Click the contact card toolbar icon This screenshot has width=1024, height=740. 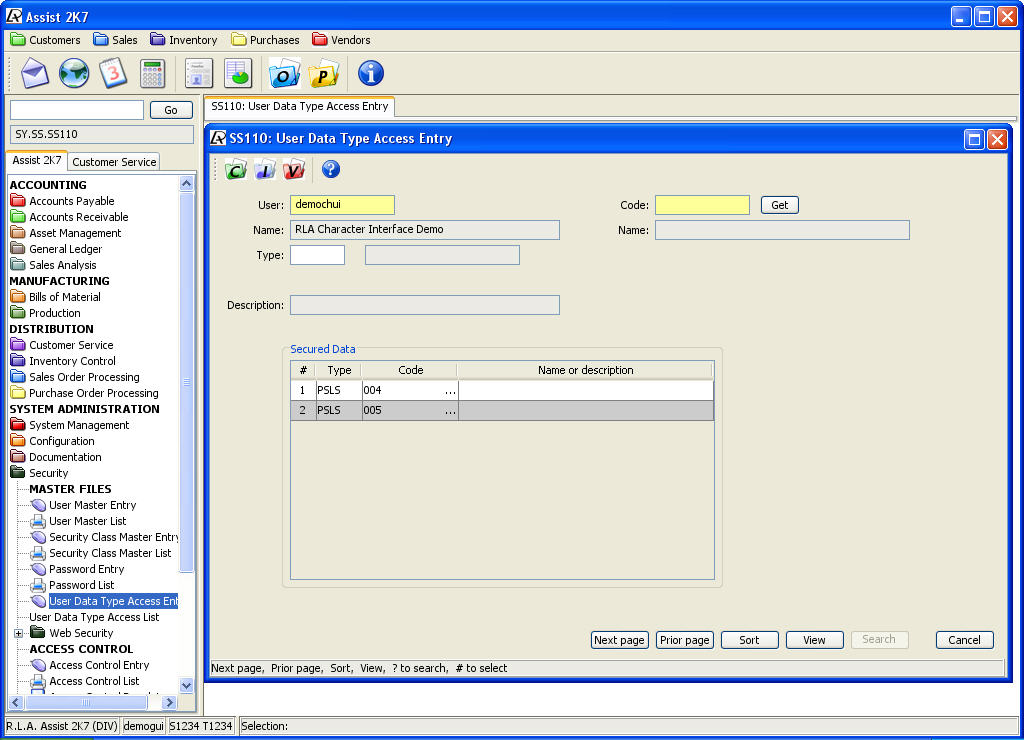pyautogui.click(x=199, y=73)
